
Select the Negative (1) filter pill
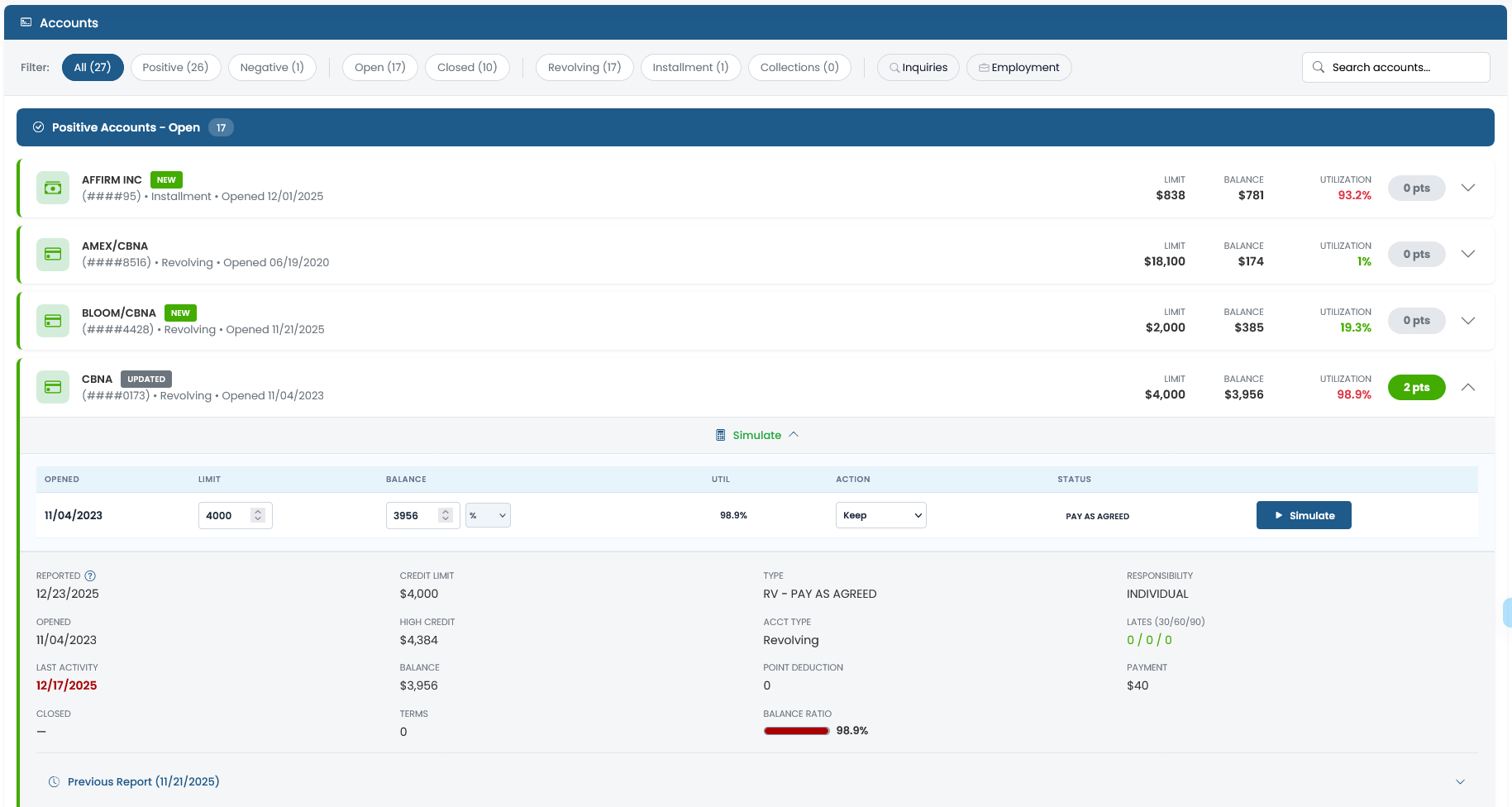click(x=272, y=67)
